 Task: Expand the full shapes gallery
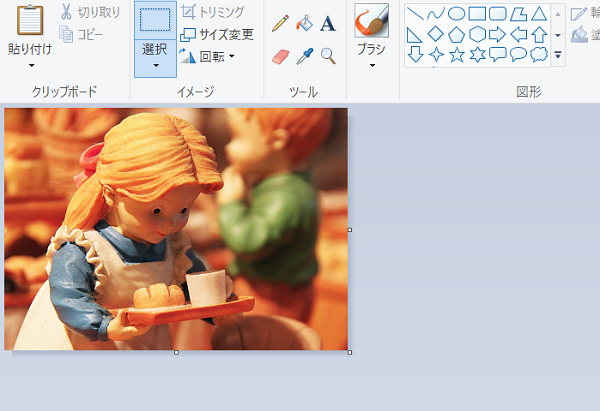pyautogui.click(x=558, y=54)
